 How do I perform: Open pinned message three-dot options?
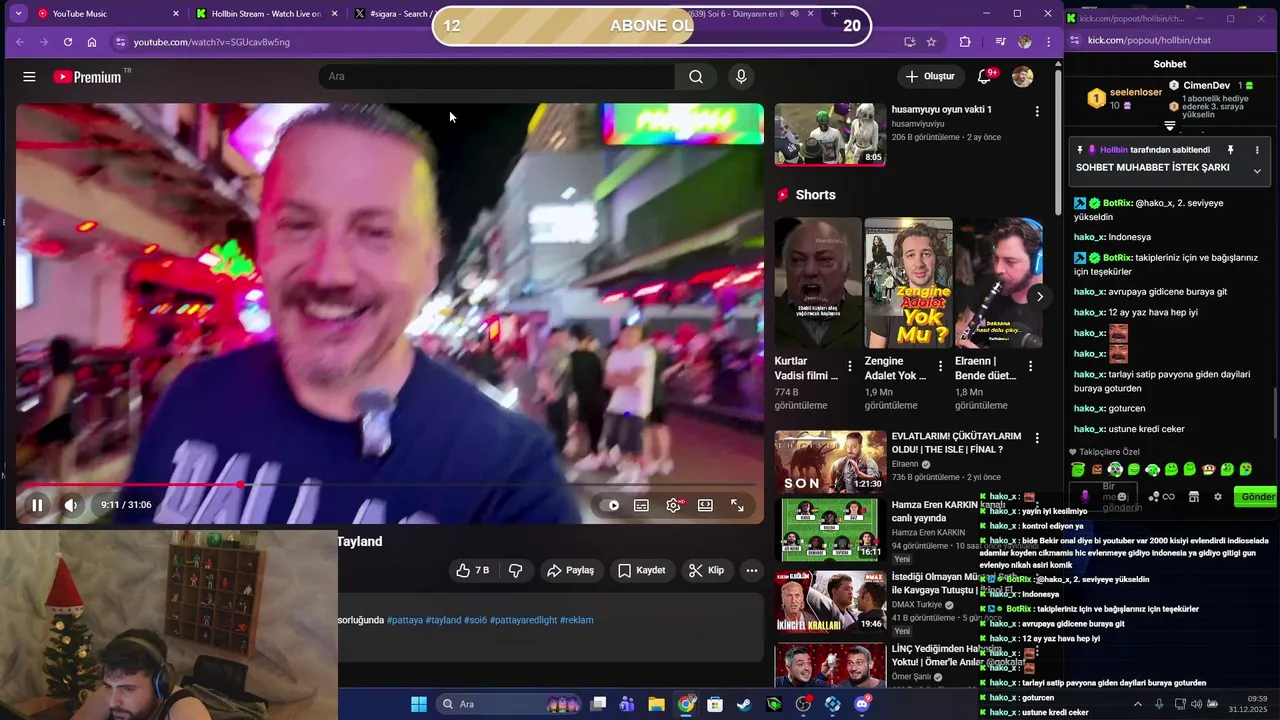(1257, 150)
